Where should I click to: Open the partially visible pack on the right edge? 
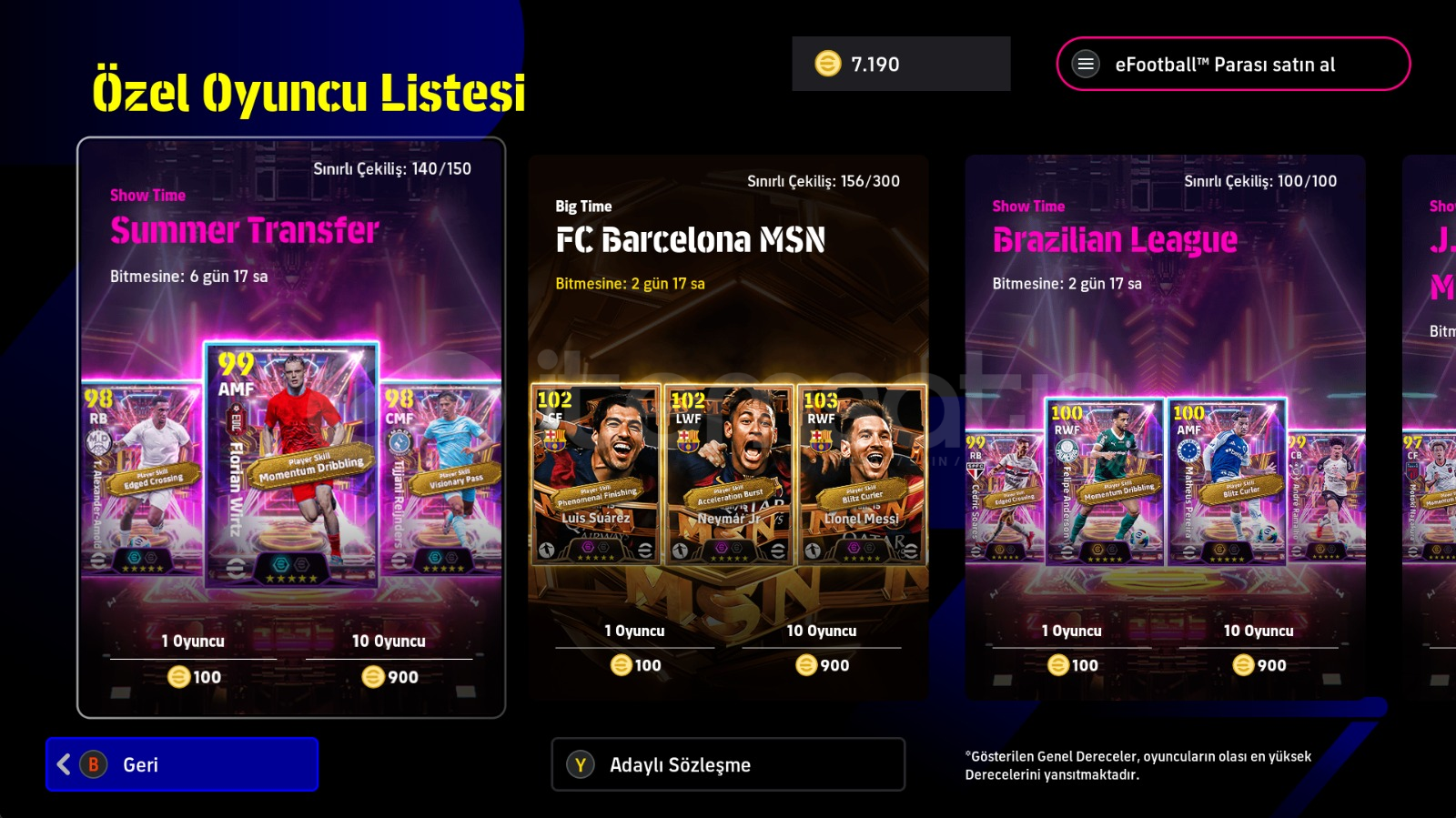point(1429,428)
